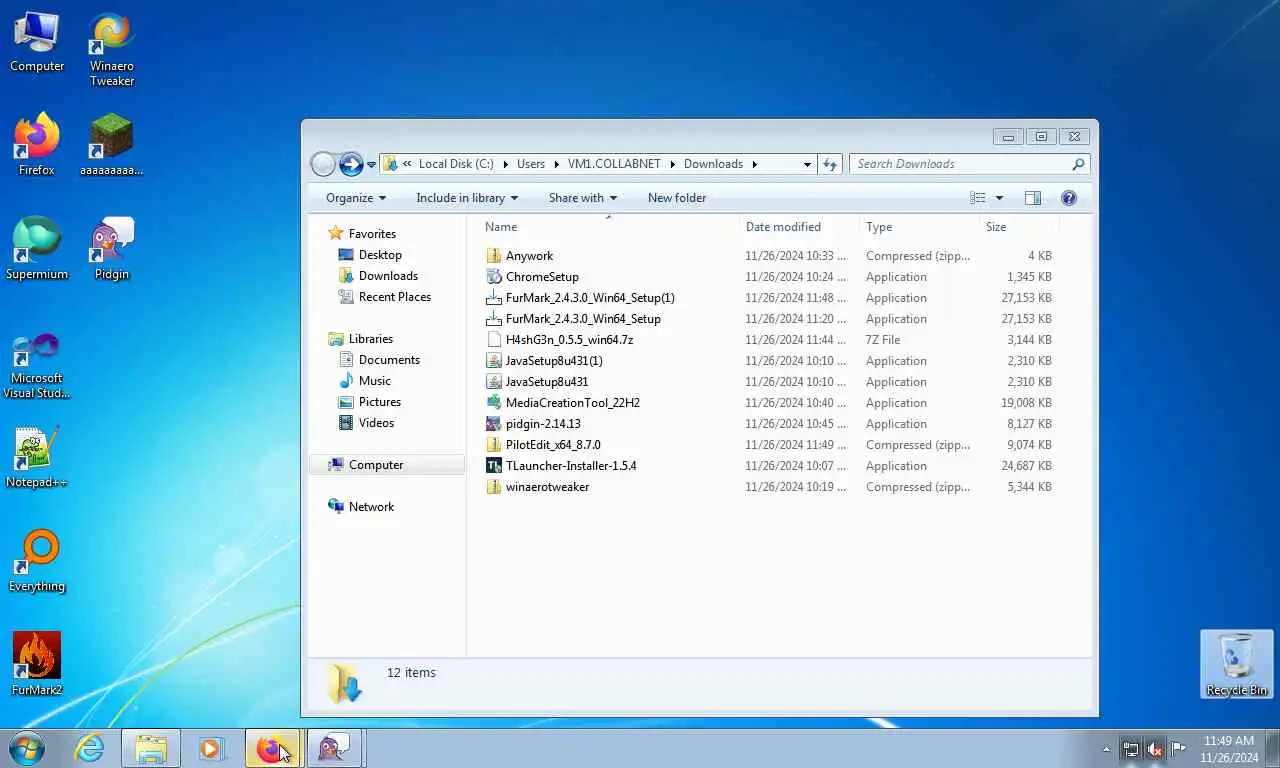Image resolution: width=1280 pixels, height=768 pixels.
Task: Select the Minecraft block desktop icon
Action: pos(112,145)
